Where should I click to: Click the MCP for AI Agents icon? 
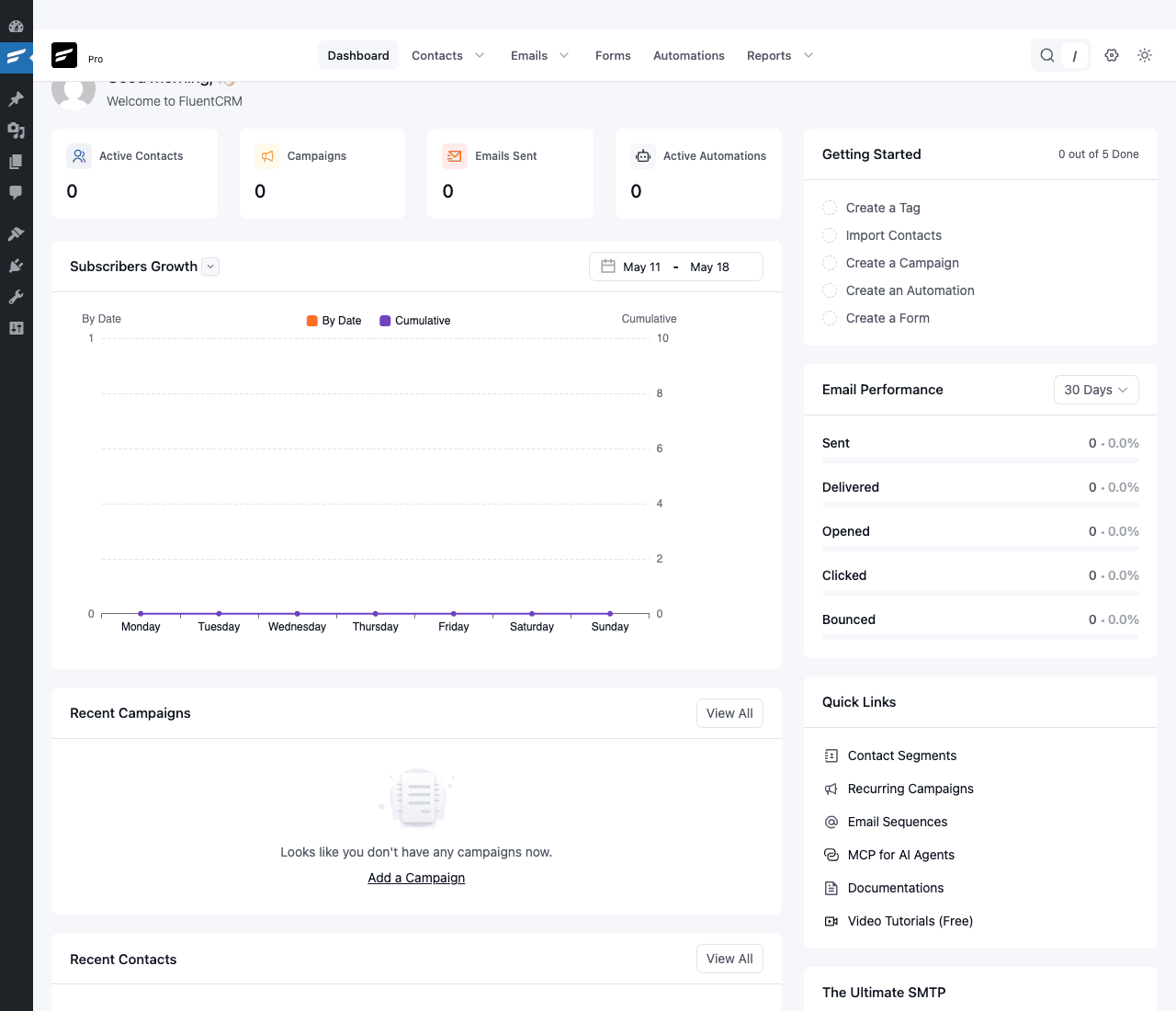click(831, 855)
